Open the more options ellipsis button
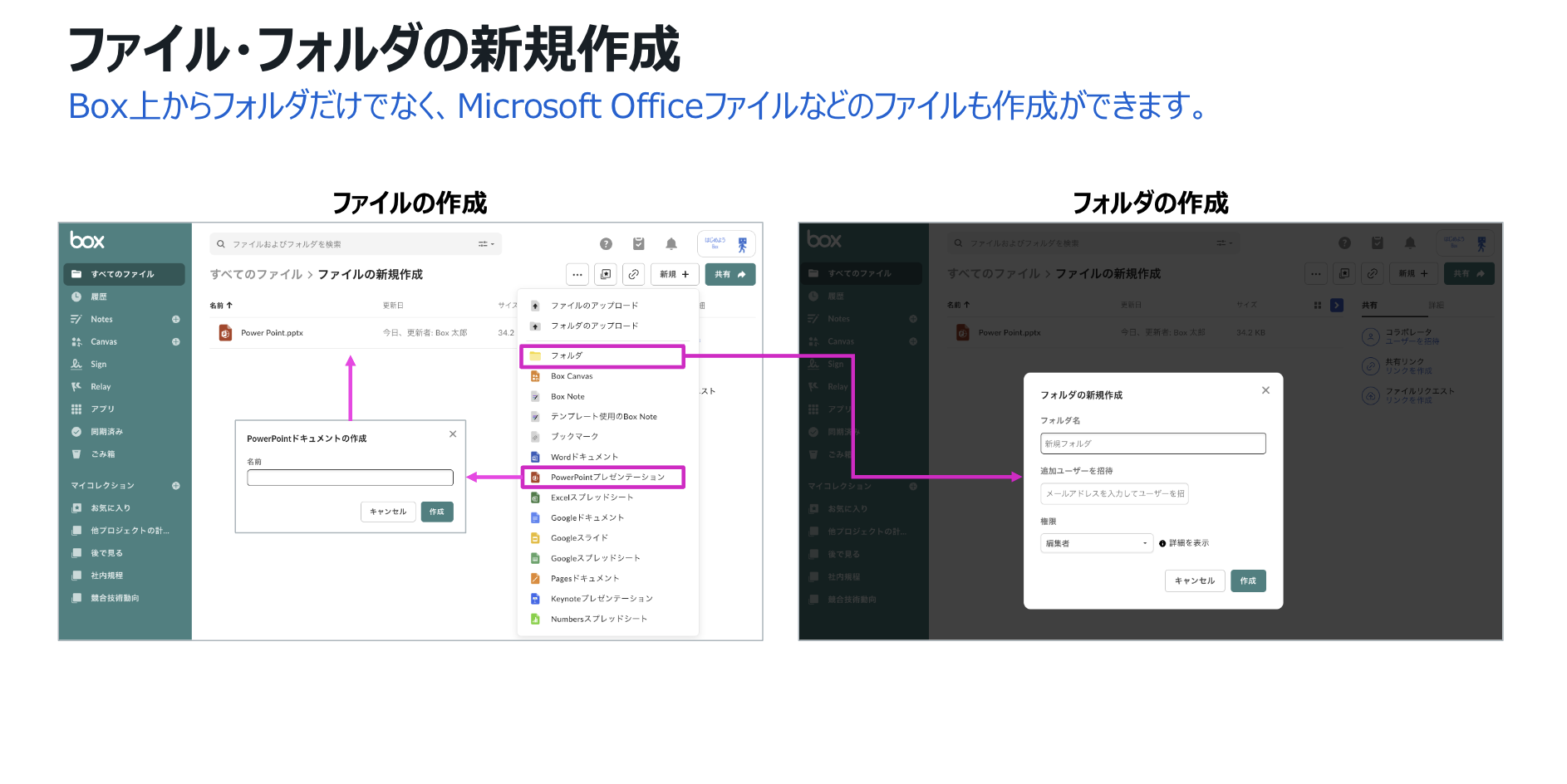1567x784 pixels. click(577, 275)
